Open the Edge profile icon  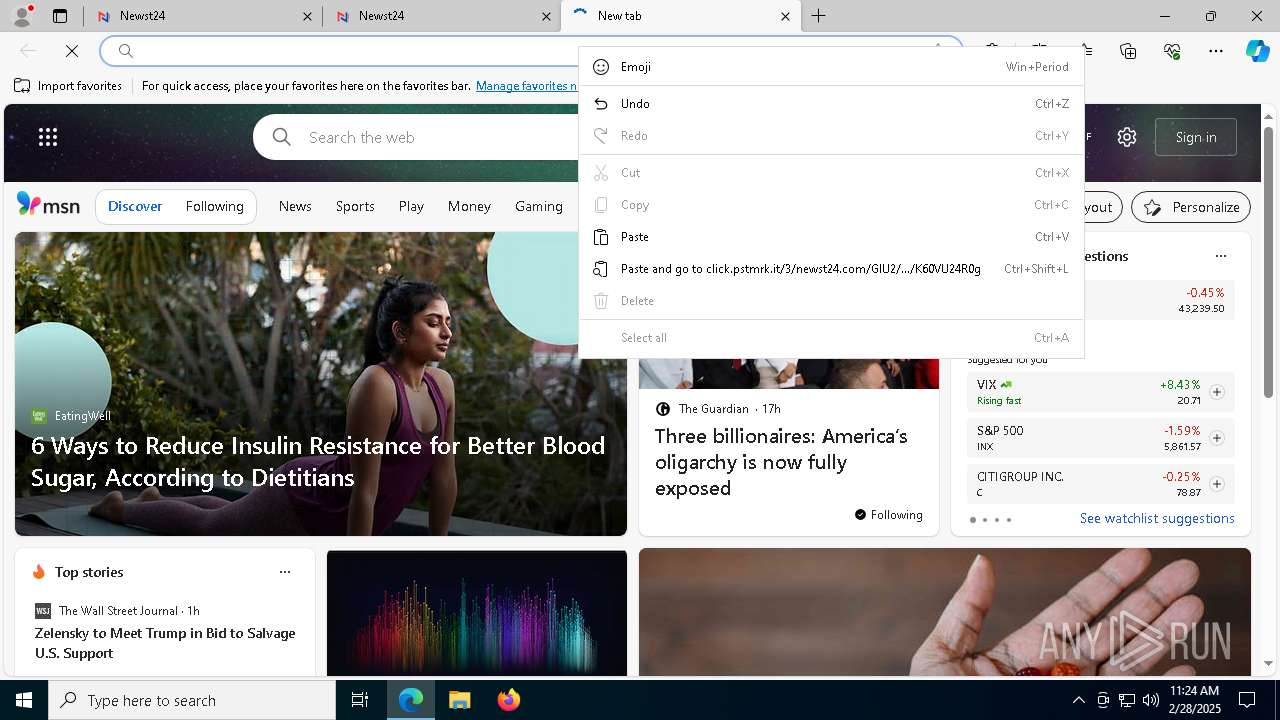coord(22,16)
